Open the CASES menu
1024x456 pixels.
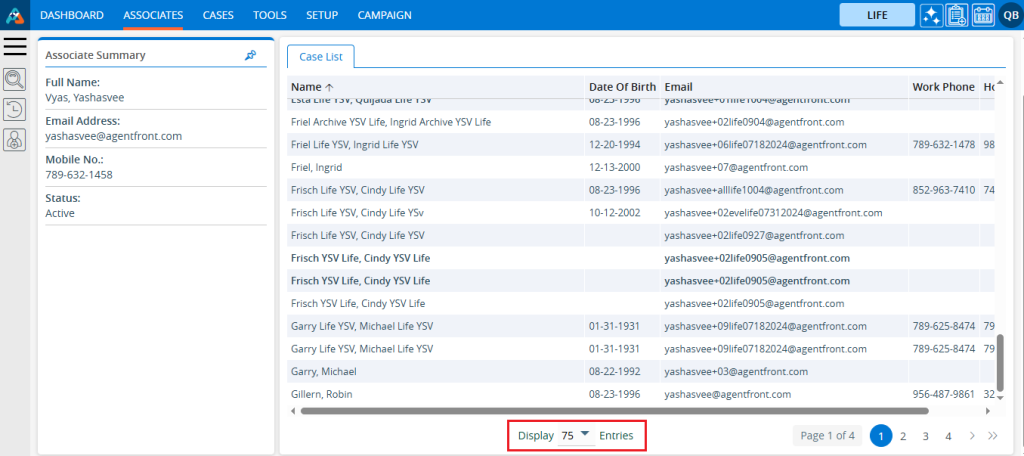(x=218, y=15)
